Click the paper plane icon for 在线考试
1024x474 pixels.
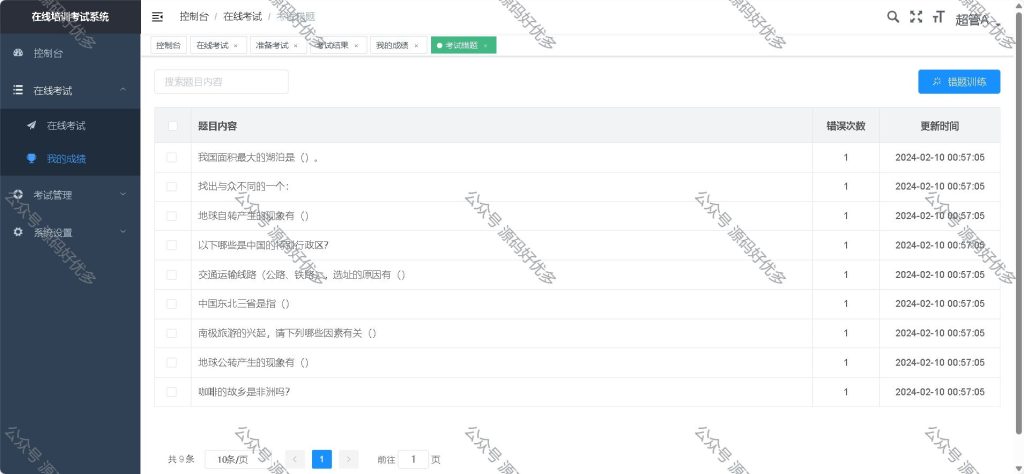(x=31, y=125)
